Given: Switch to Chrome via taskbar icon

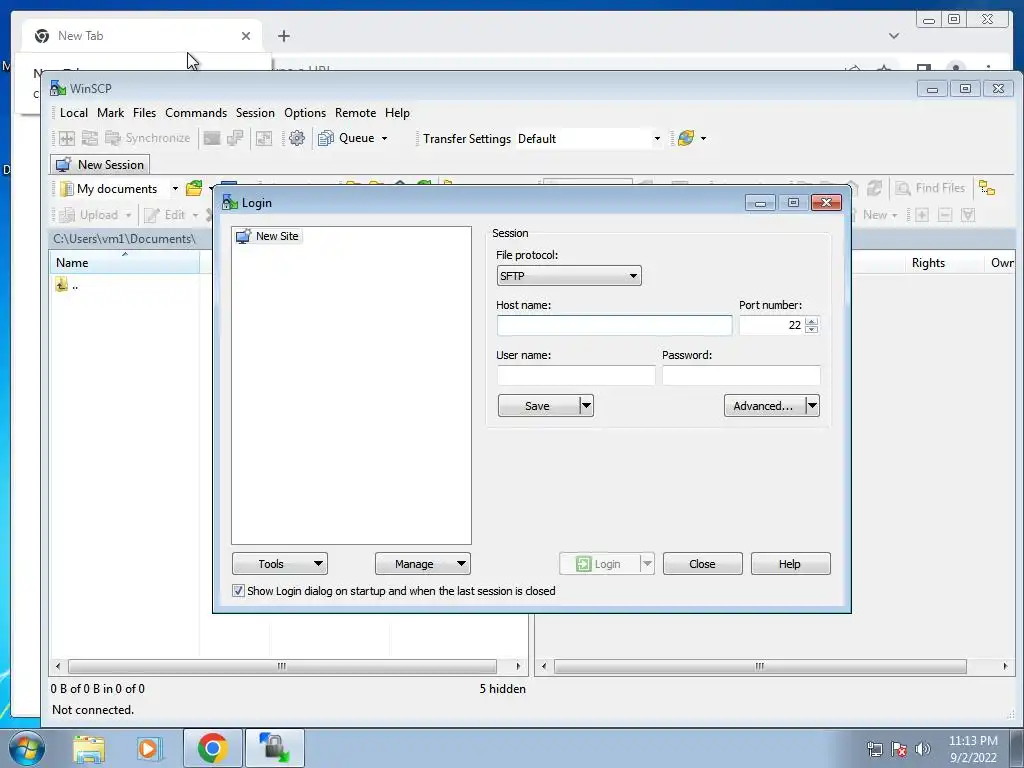Looking at the screenshot, I should coord(212,748).
